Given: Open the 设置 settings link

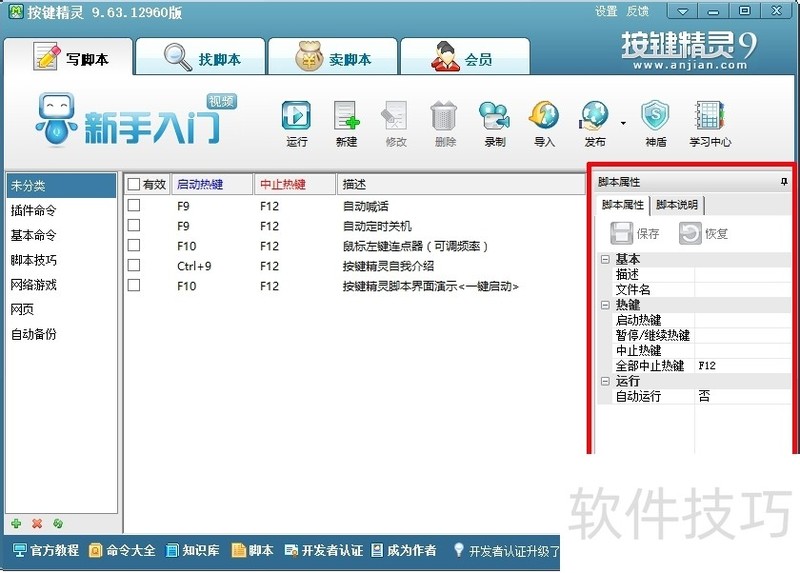Looking at the screenshot, I should coord(606,11).
